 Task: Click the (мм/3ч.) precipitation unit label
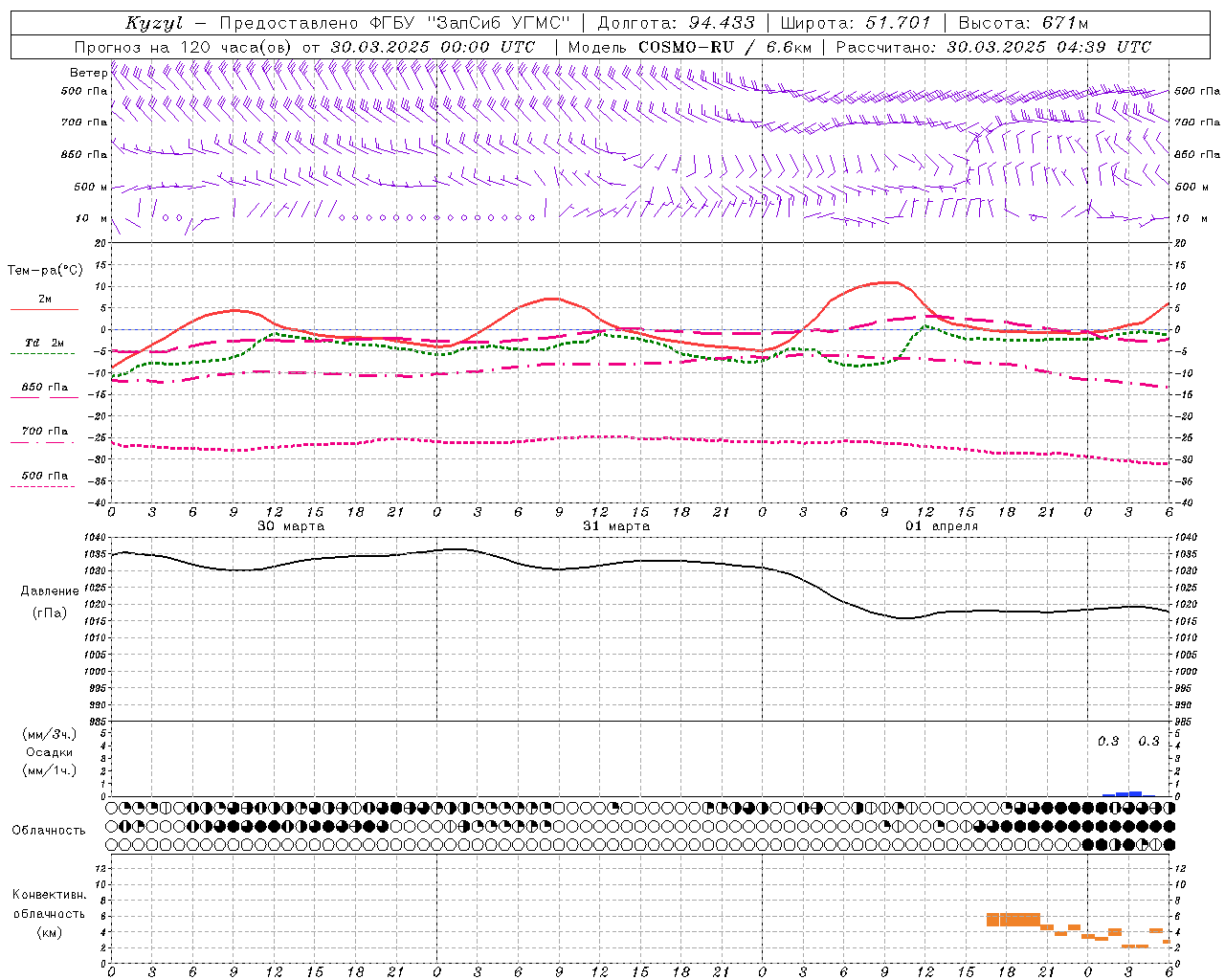50,734
